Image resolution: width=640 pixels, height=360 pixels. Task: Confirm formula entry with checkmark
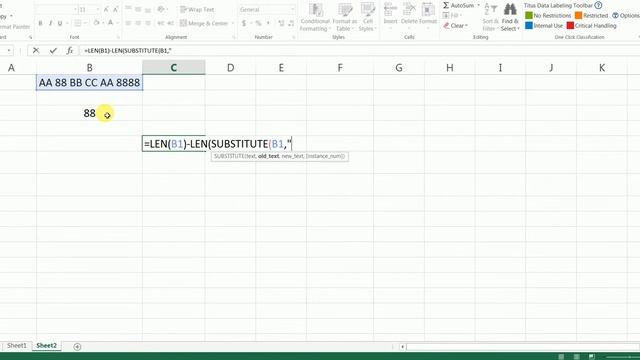pyautogui.click(x=53, y=51)
